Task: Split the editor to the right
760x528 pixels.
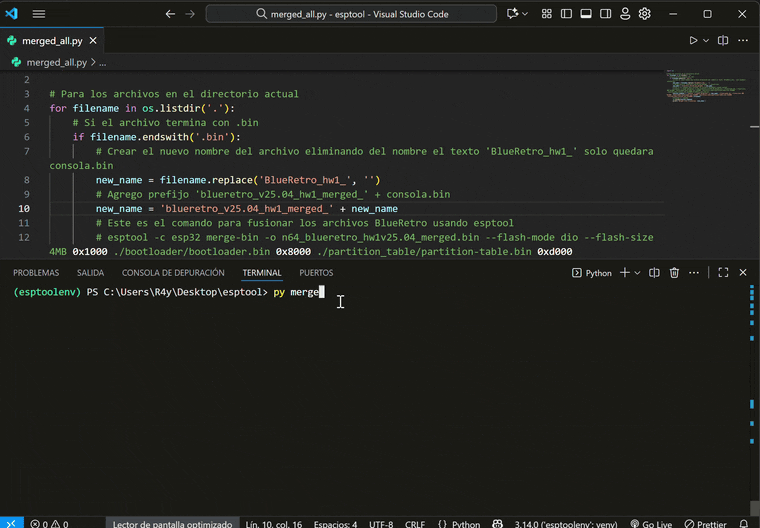Action: (723, 41)
